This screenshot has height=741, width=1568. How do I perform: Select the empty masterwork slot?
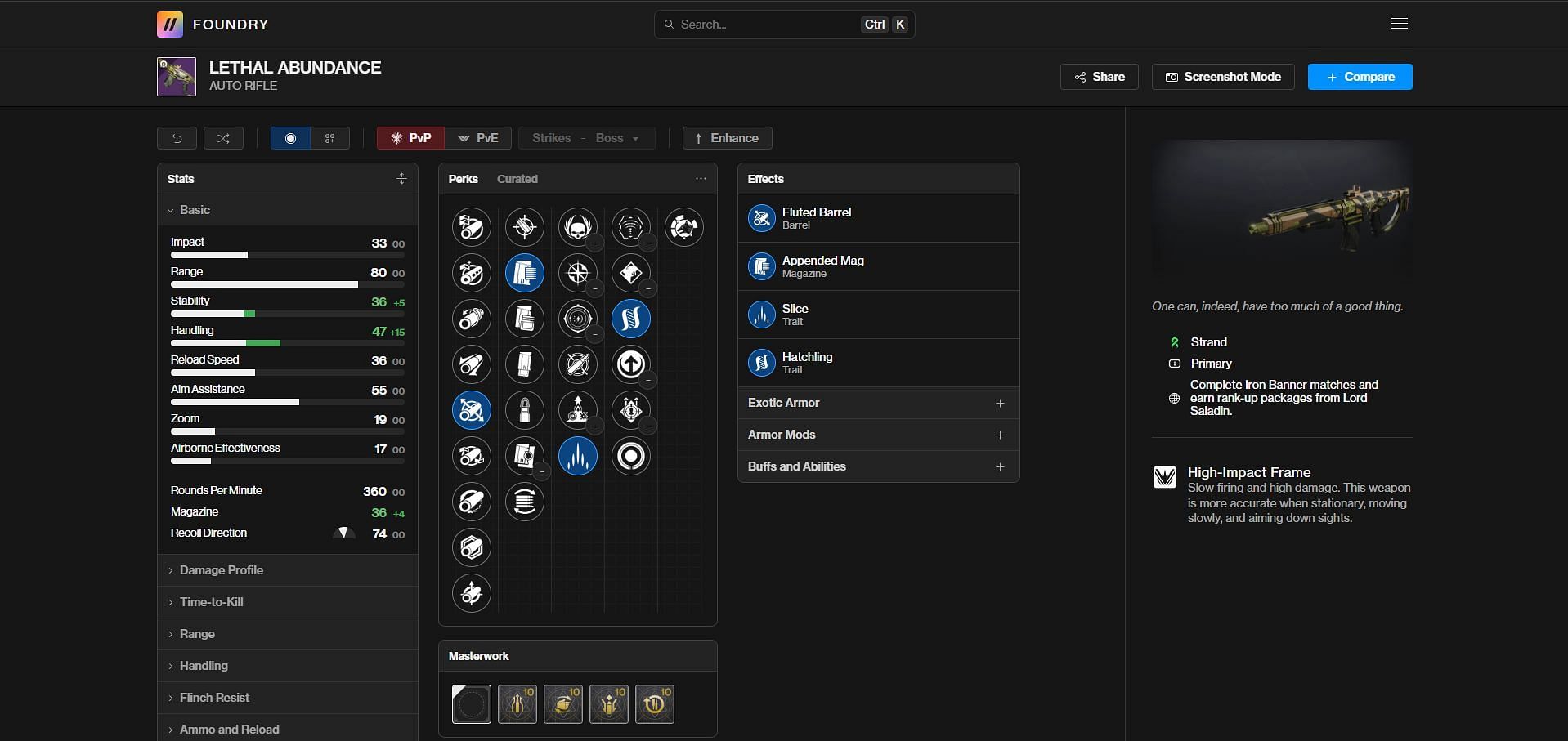471,704
